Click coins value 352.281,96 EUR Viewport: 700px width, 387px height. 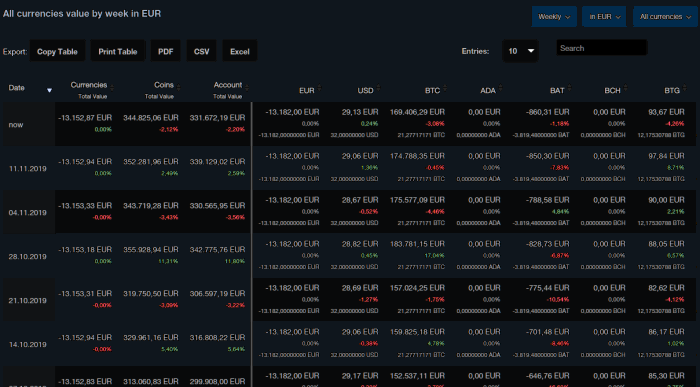[151, 162]
